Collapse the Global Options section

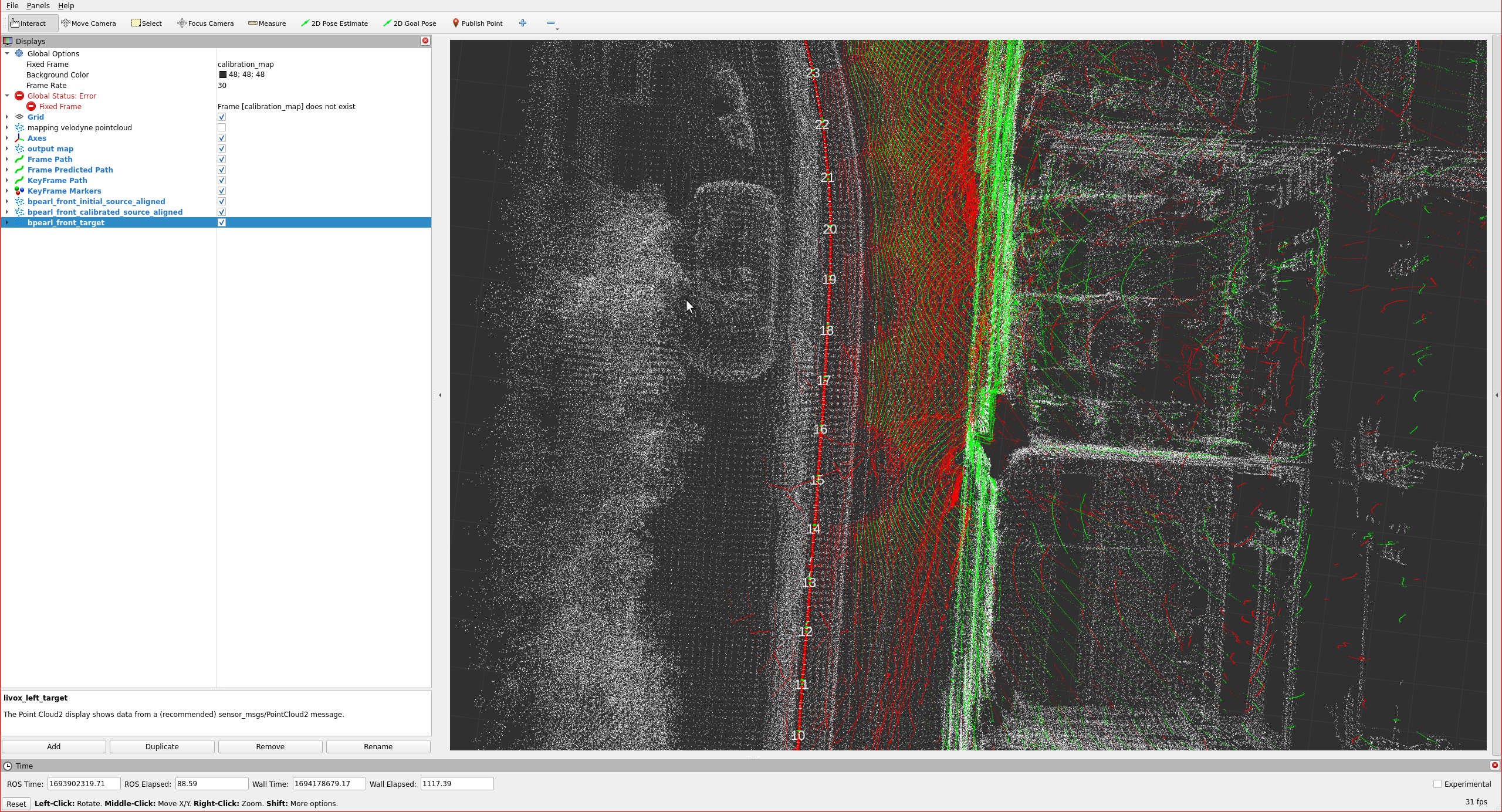(x=8, y=53)
